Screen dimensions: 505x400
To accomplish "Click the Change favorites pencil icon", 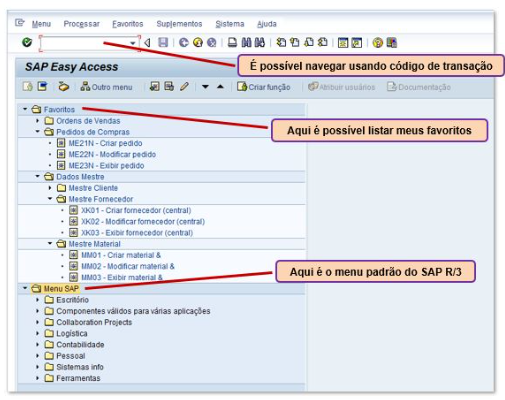I will [184, 87].
